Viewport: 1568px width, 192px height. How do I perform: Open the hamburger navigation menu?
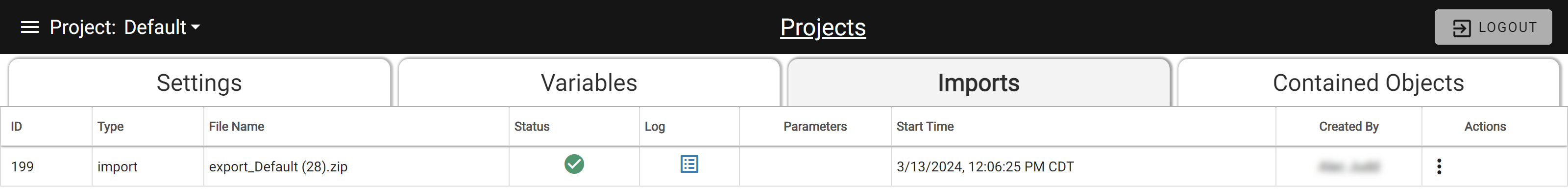pos(30,27)
